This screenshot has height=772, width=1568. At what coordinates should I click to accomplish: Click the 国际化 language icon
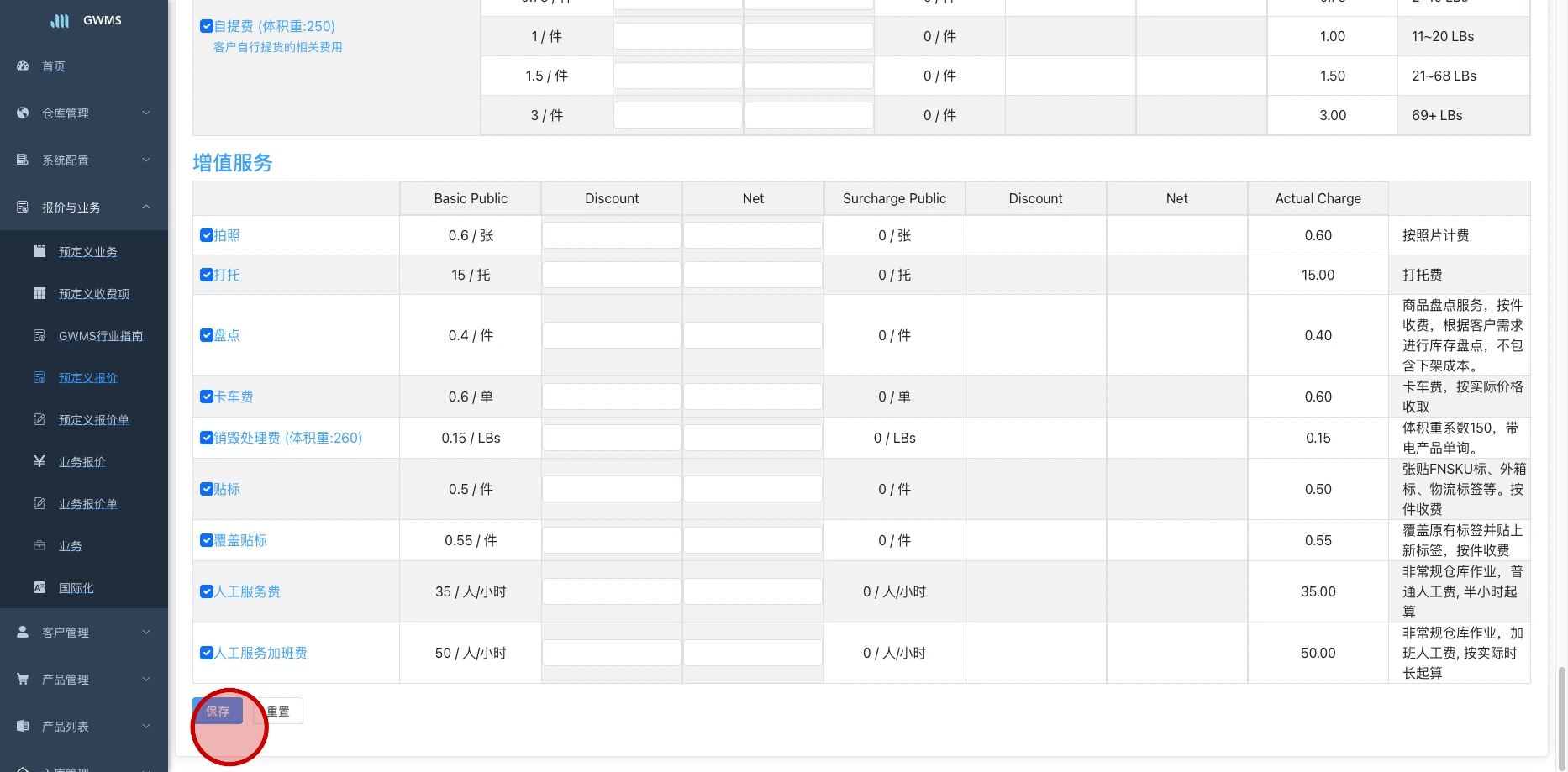pyautogui.click(x=39, y=587)
